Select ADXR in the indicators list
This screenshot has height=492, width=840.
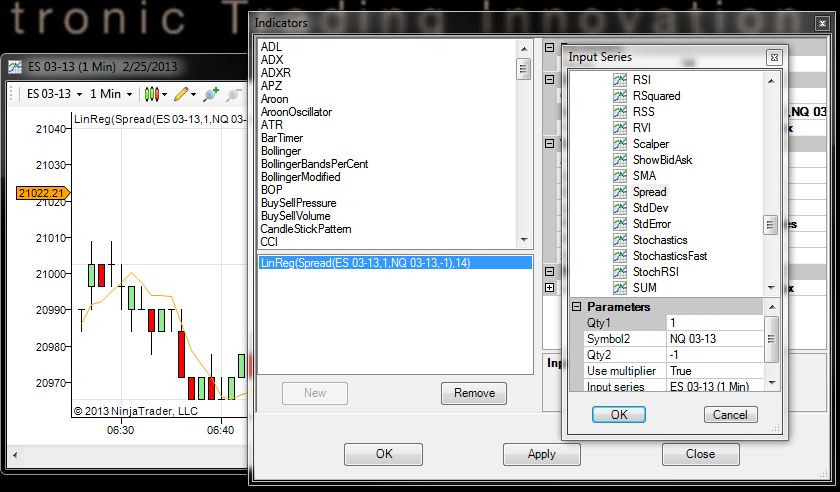tap(275, 73)
